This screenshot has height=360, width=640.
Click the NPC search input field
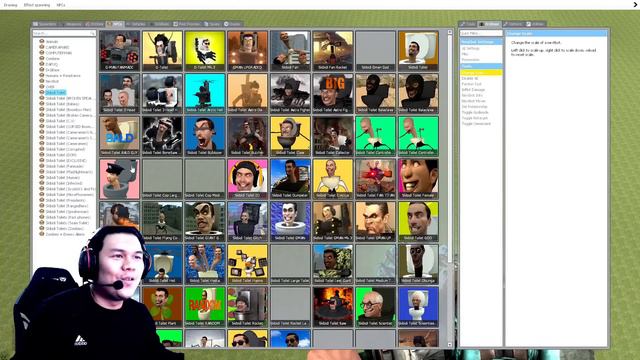[64, 33]
